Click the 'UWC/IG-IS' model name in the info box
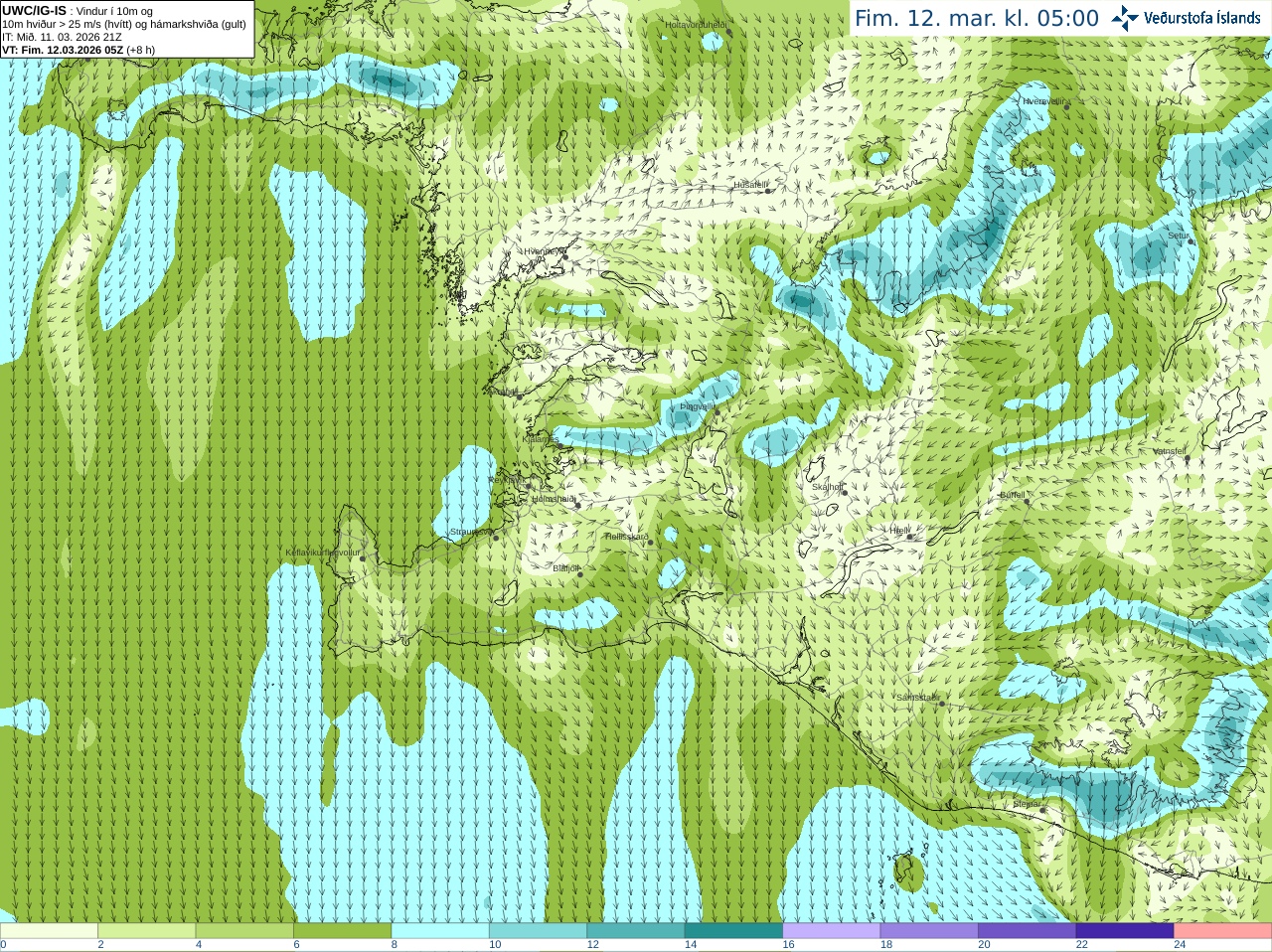 [34, 10]
